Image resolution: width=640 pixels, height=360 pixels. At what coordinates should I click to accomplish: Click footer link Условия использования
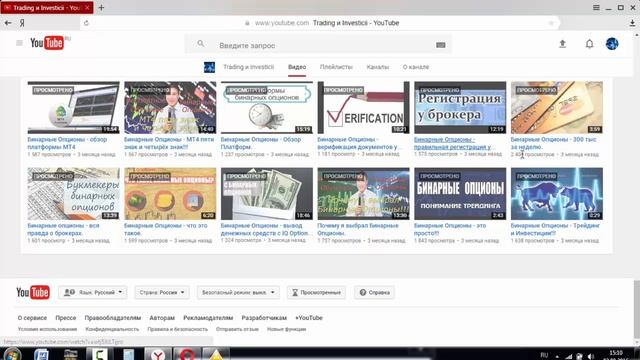click(x=47, y=329)
